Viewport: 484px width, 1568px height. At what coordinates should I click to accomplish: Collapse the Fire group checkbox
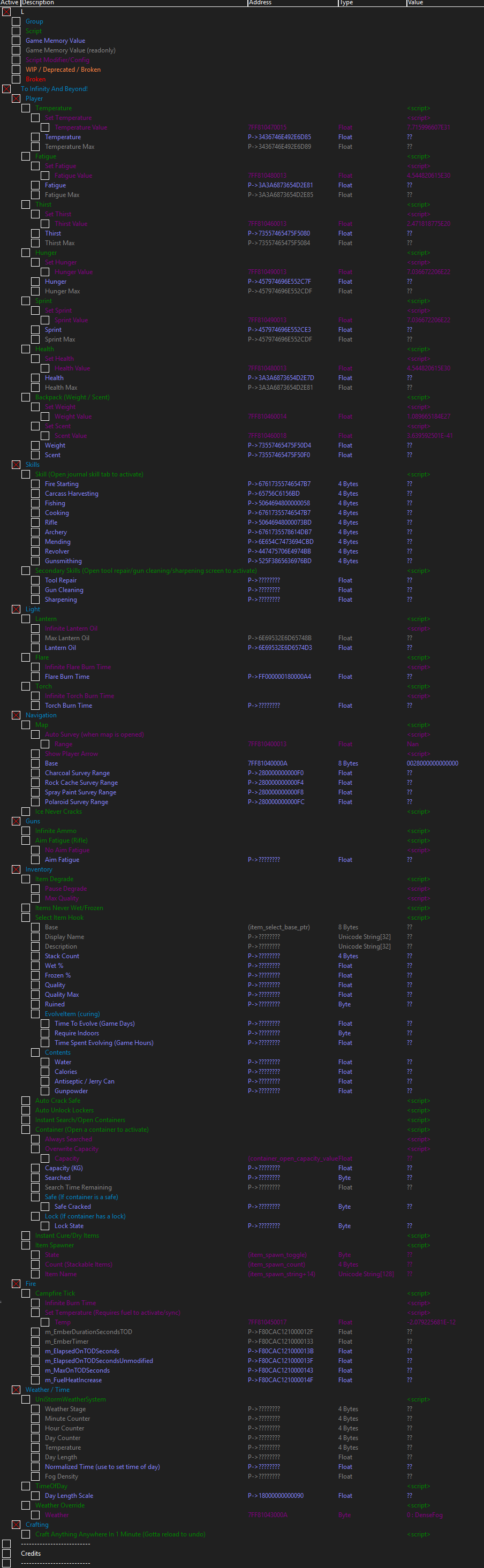point(16,1284)
